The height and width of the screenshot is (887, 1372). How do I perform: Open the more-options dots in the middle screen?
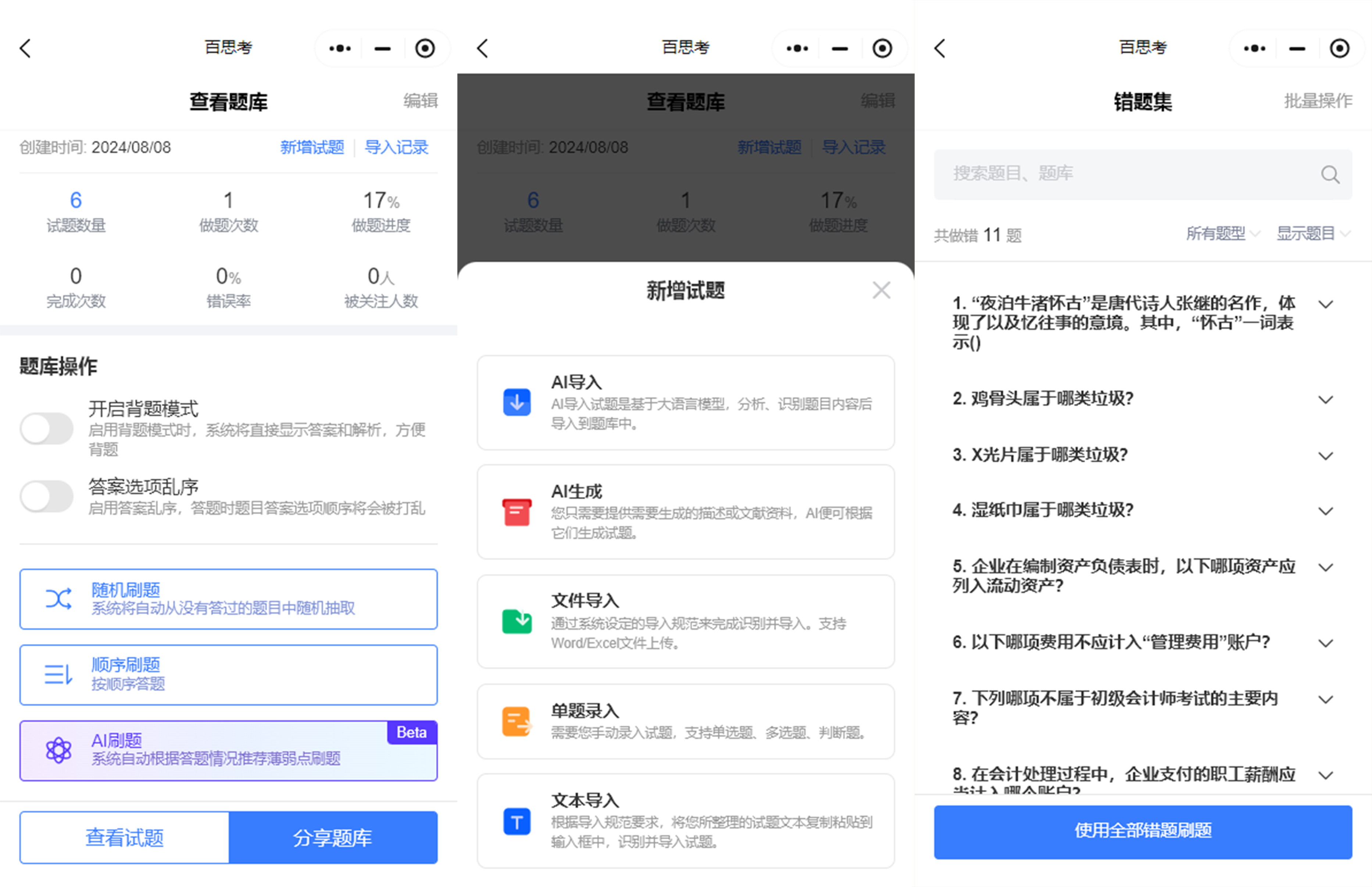click(797, 49)
